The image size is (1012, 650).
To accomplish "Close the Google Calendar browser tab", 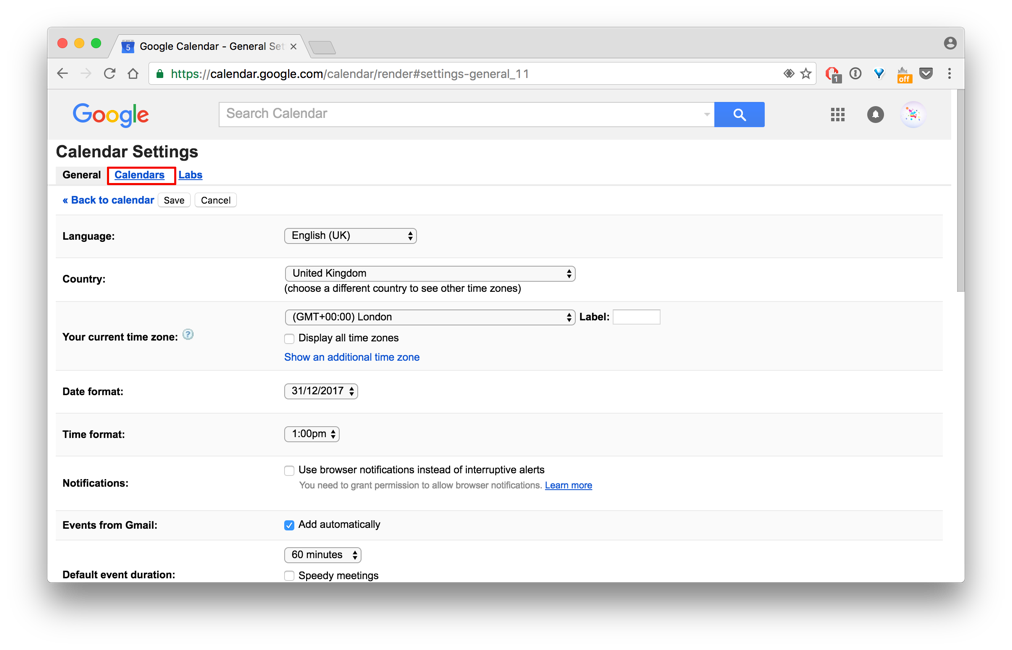I will click(294, 46).
